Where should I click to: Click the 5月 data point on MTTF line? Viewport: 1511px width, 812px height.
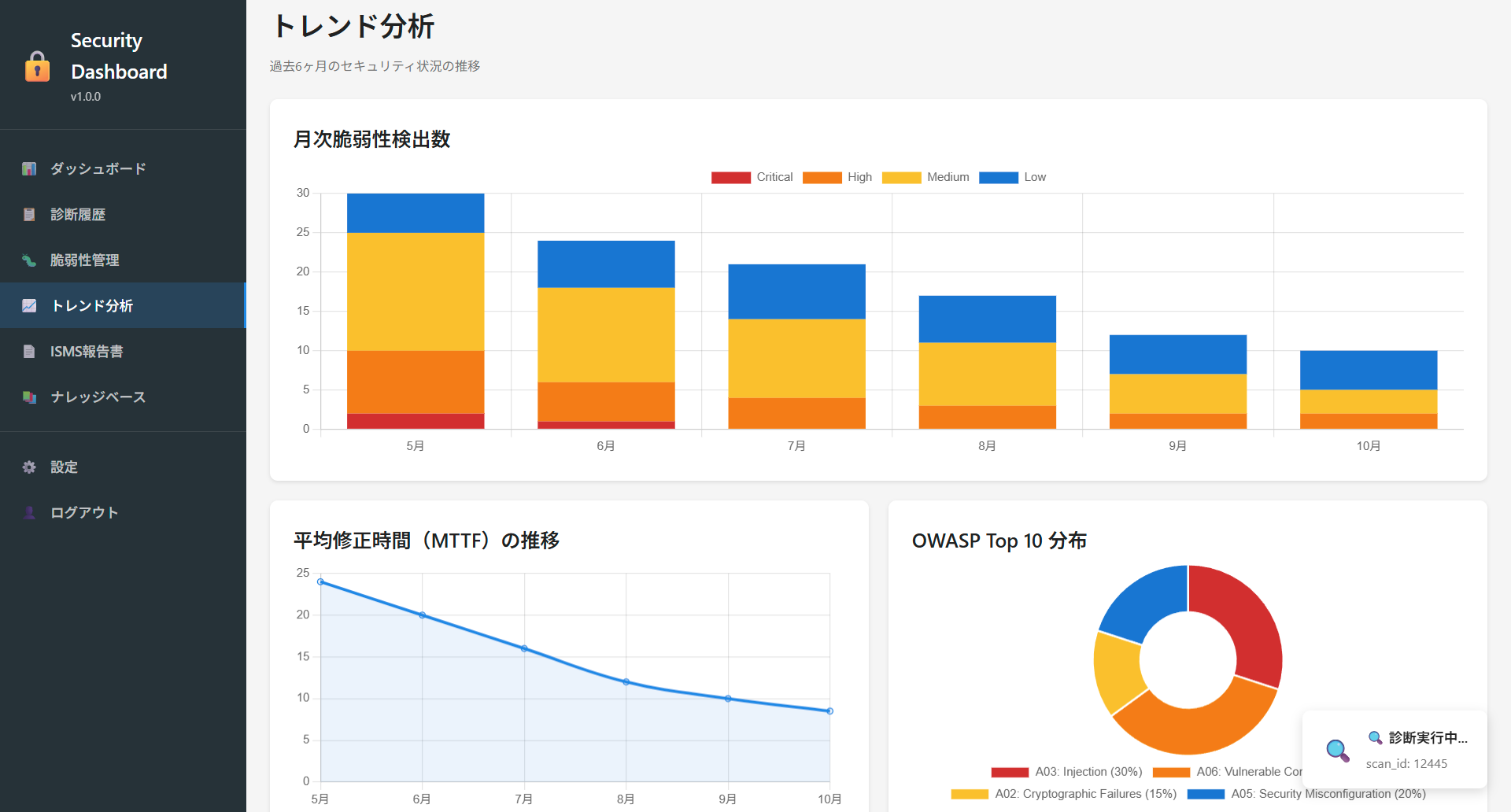pyautogui.click(x=320, y=582)
